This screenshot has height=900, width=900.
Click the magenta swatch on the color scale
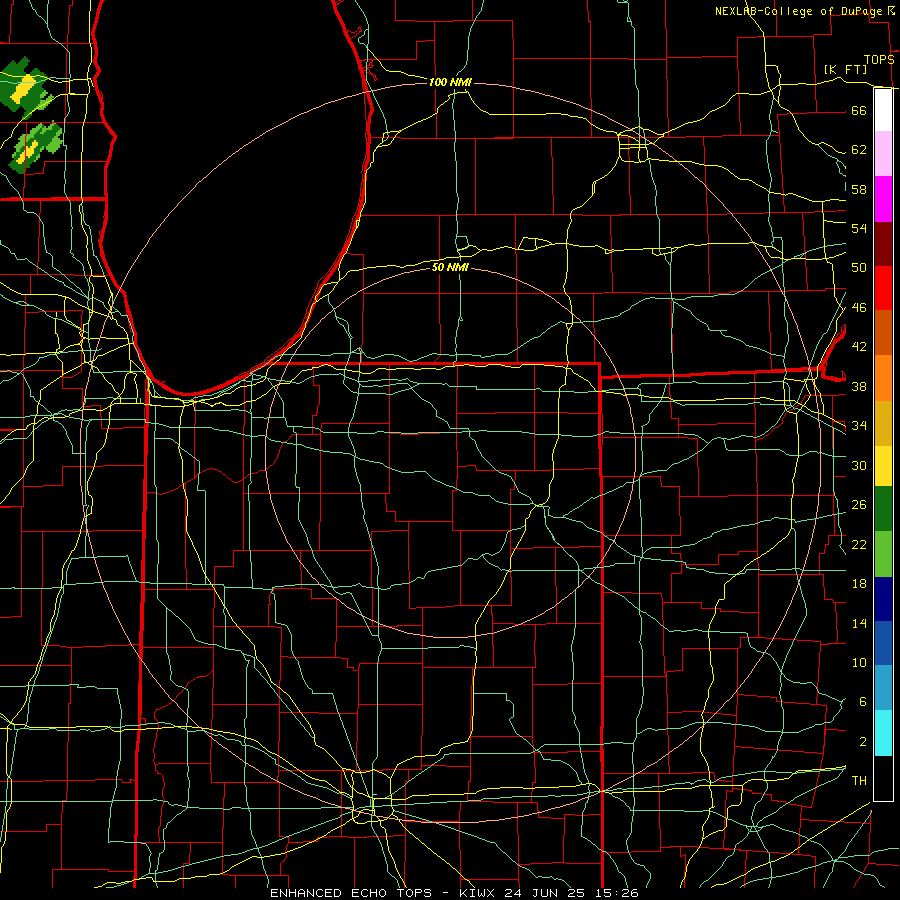(x=883, y=199)
